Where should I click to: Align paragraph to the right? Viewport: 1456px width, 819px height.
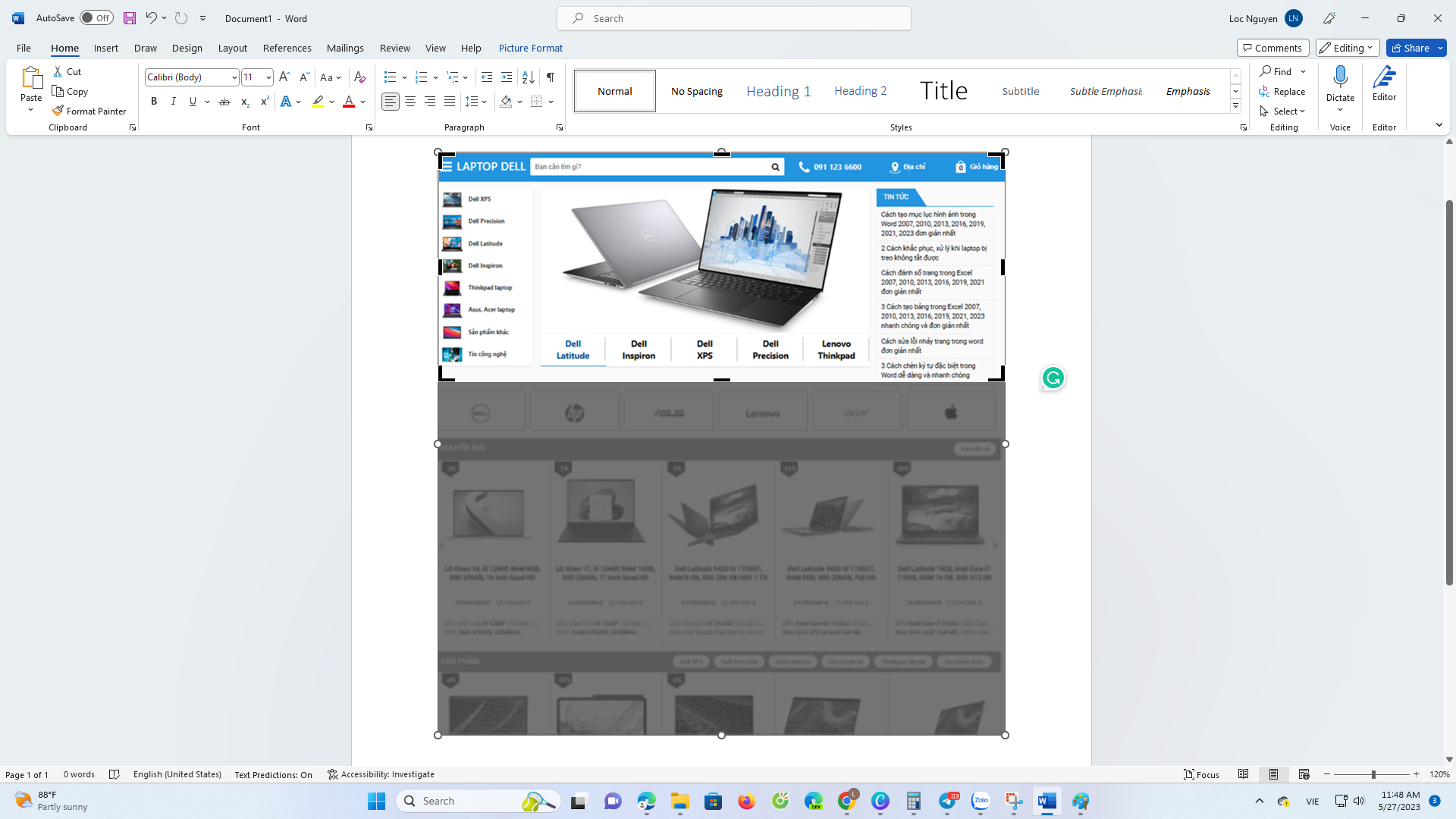(430, 102)
